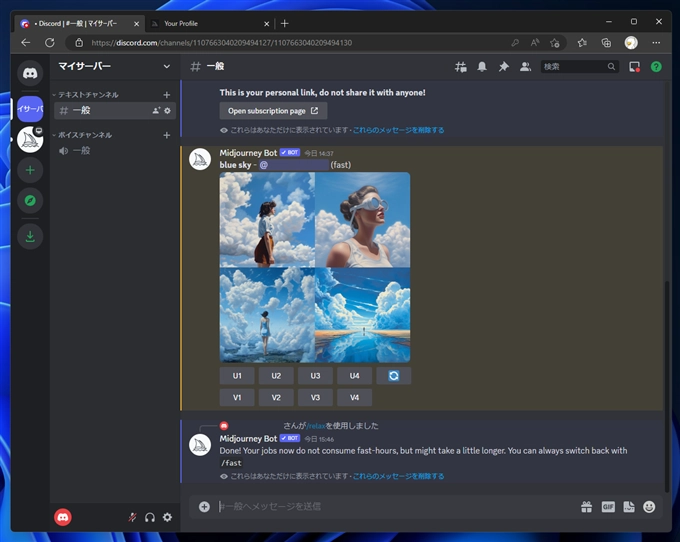Open upload attachment plus icon in message bar
The width and height of the screenshot is (680, 542).
(x=204, y=506)
